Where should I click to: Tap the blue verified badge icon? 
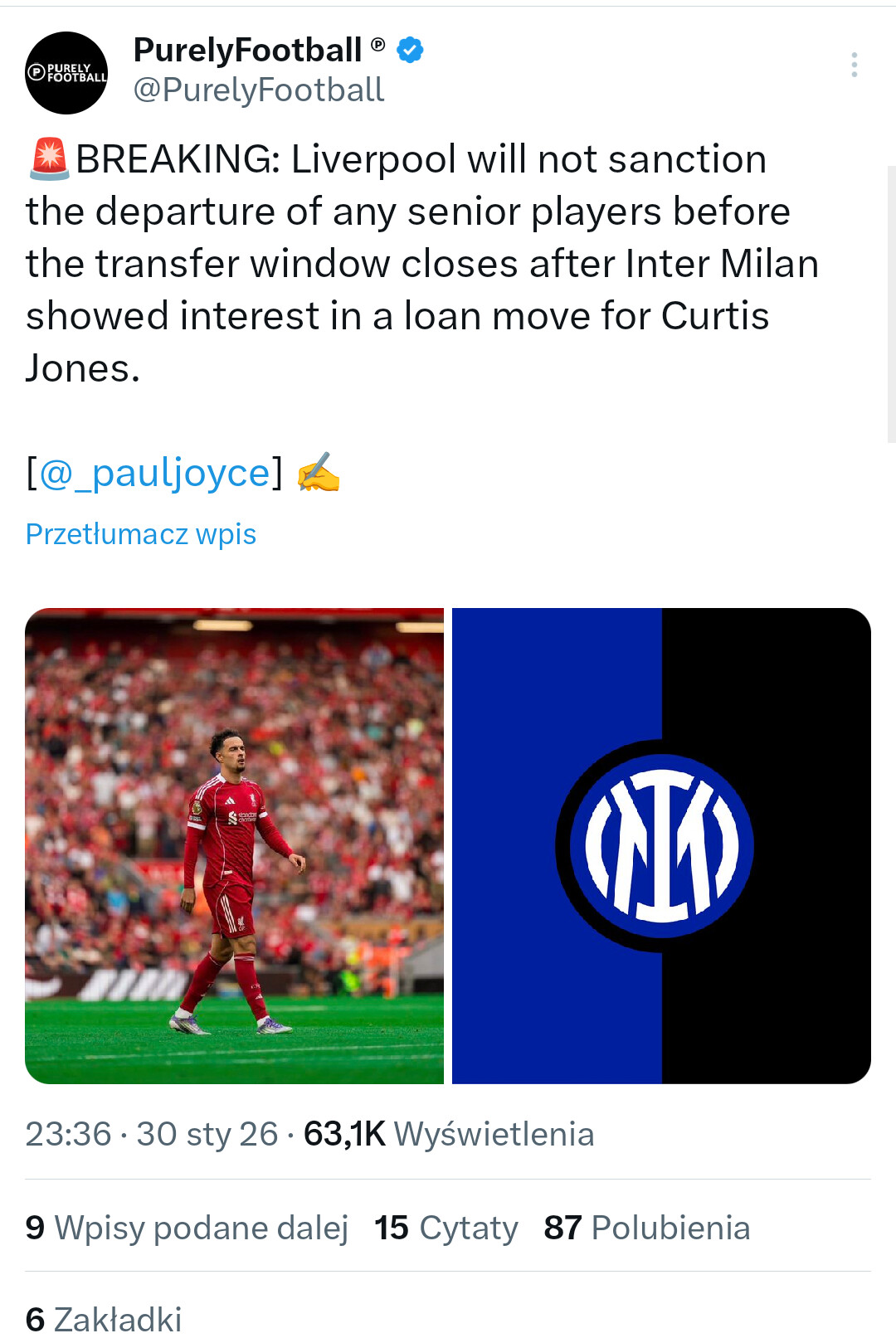(410, 50)
